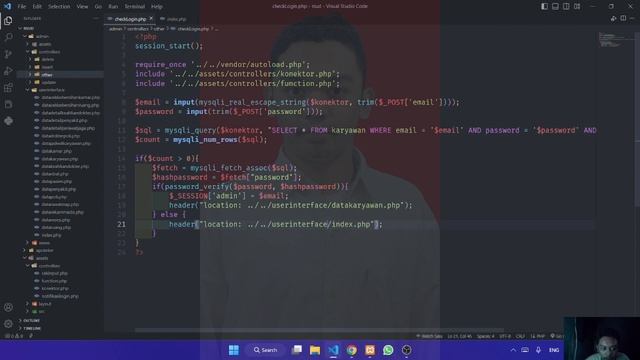
Task: Open the Go menu
Action: coord(98,7)
